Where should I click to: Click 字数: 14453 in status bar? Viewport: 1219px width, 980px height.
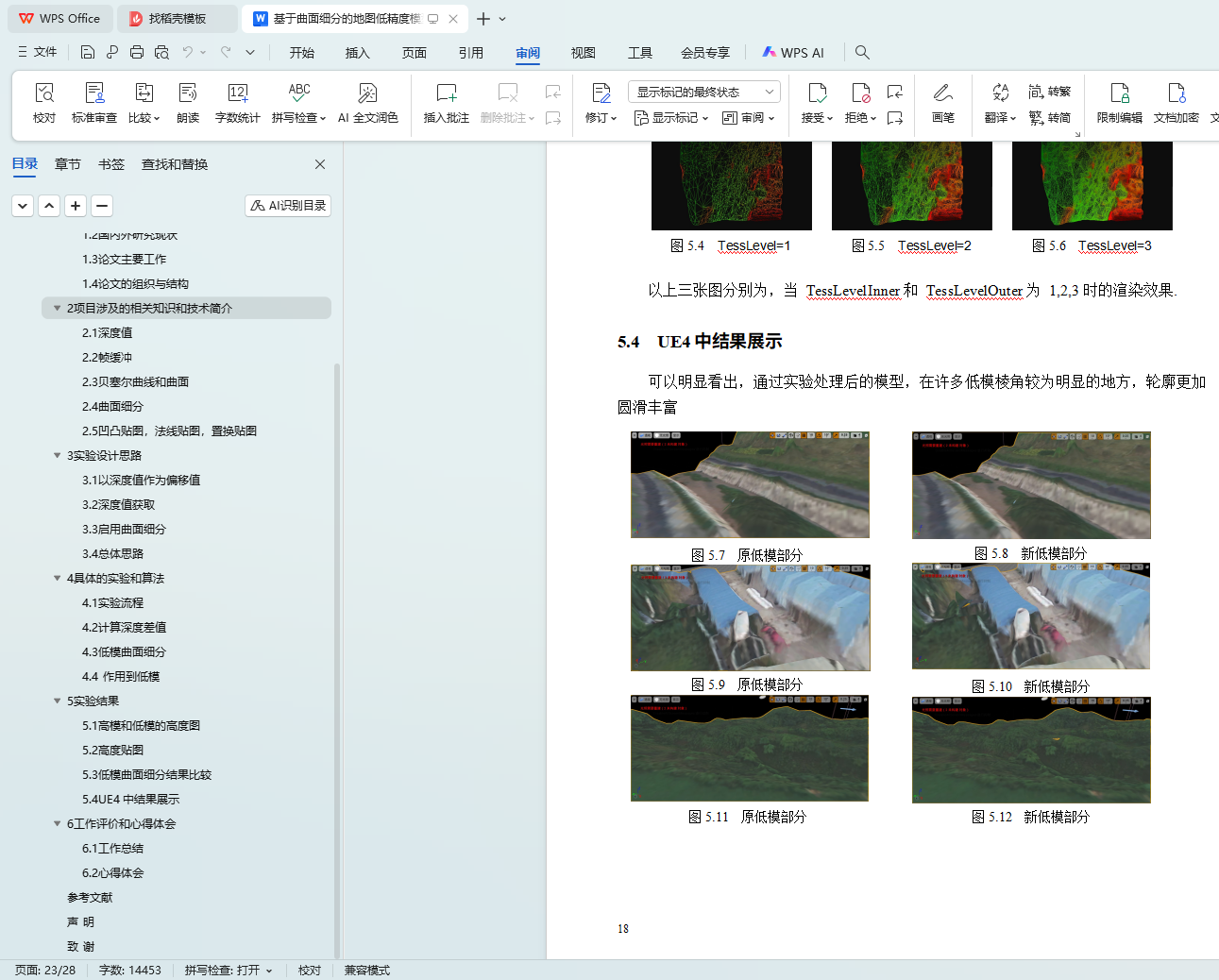tap(129, 970)
